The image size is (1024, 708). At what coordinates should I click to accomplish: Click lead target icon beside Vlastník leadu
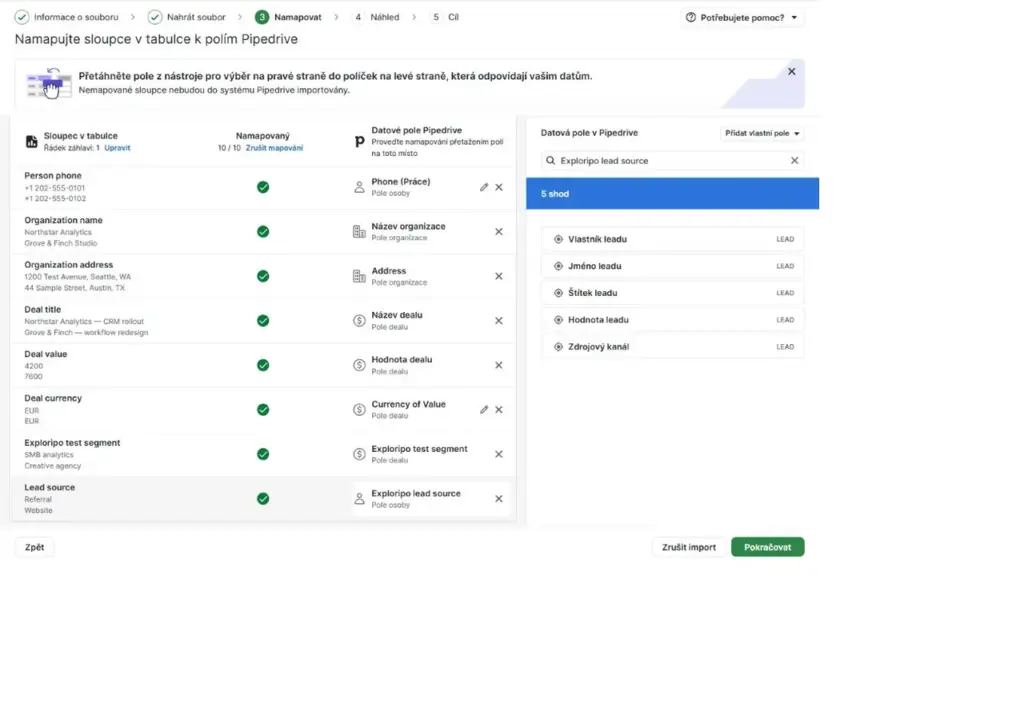pyautogui.click(x=558, y=240)
